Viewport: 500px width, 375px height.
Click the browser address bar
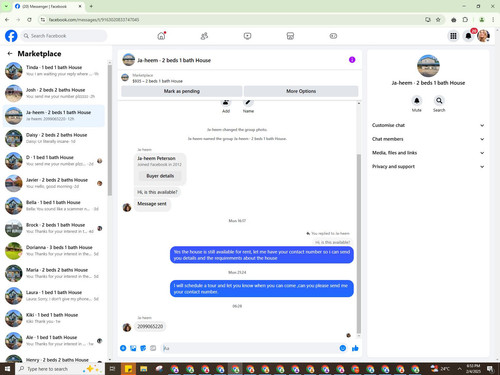(230, 20)
